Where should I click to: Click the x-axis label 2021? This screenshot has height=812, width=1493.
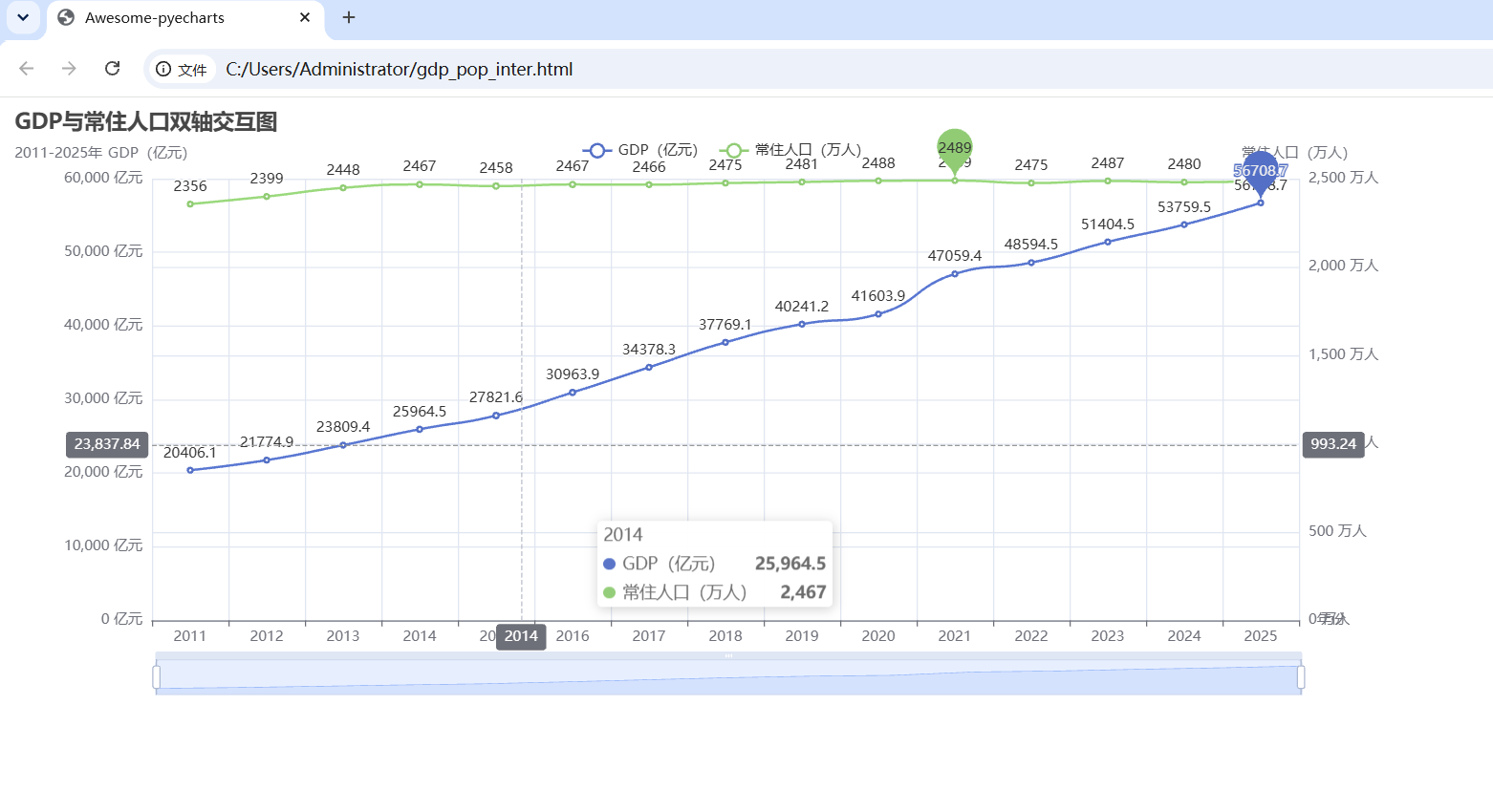click(955, 636)
